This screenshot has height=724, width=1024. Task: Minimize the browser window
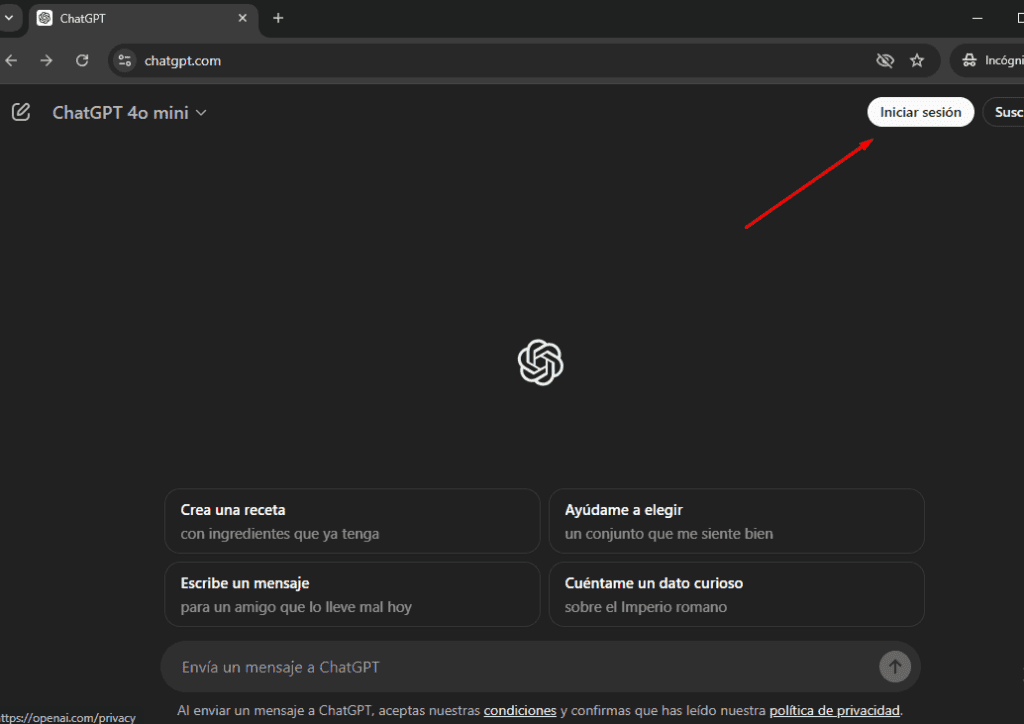(x=977, y=18)
